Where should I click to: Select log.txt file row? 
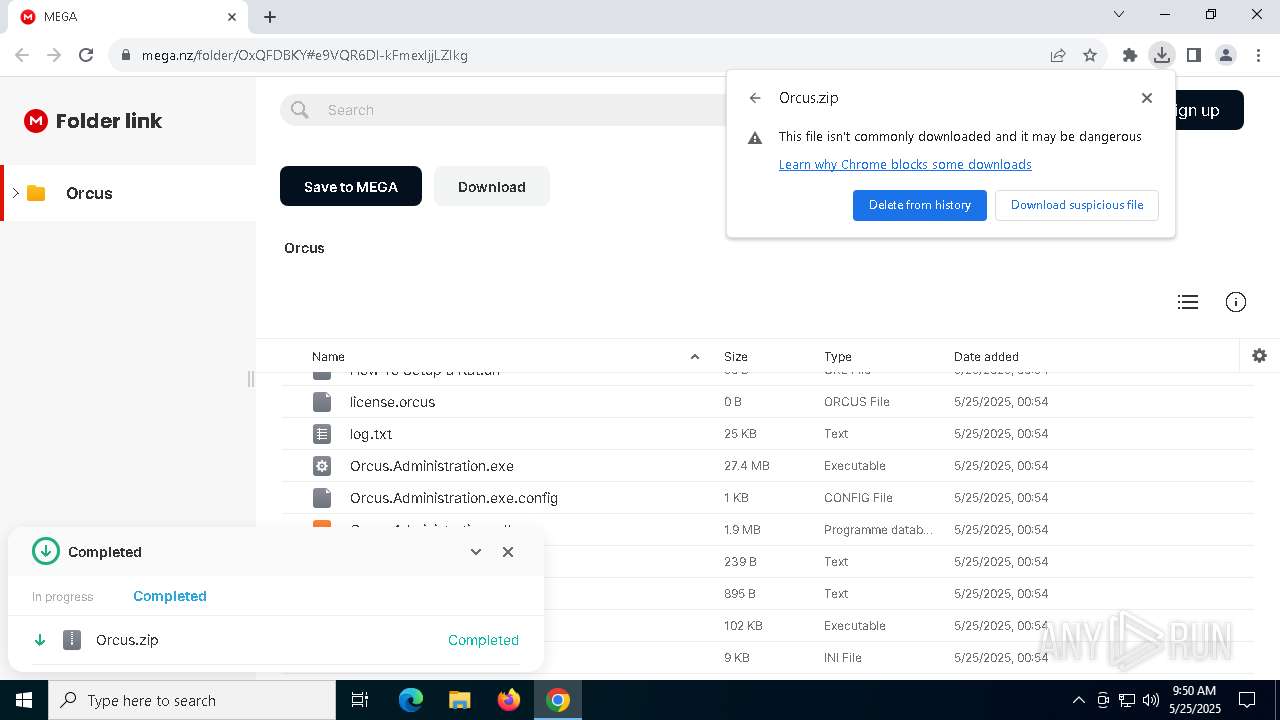click(768, 434)
